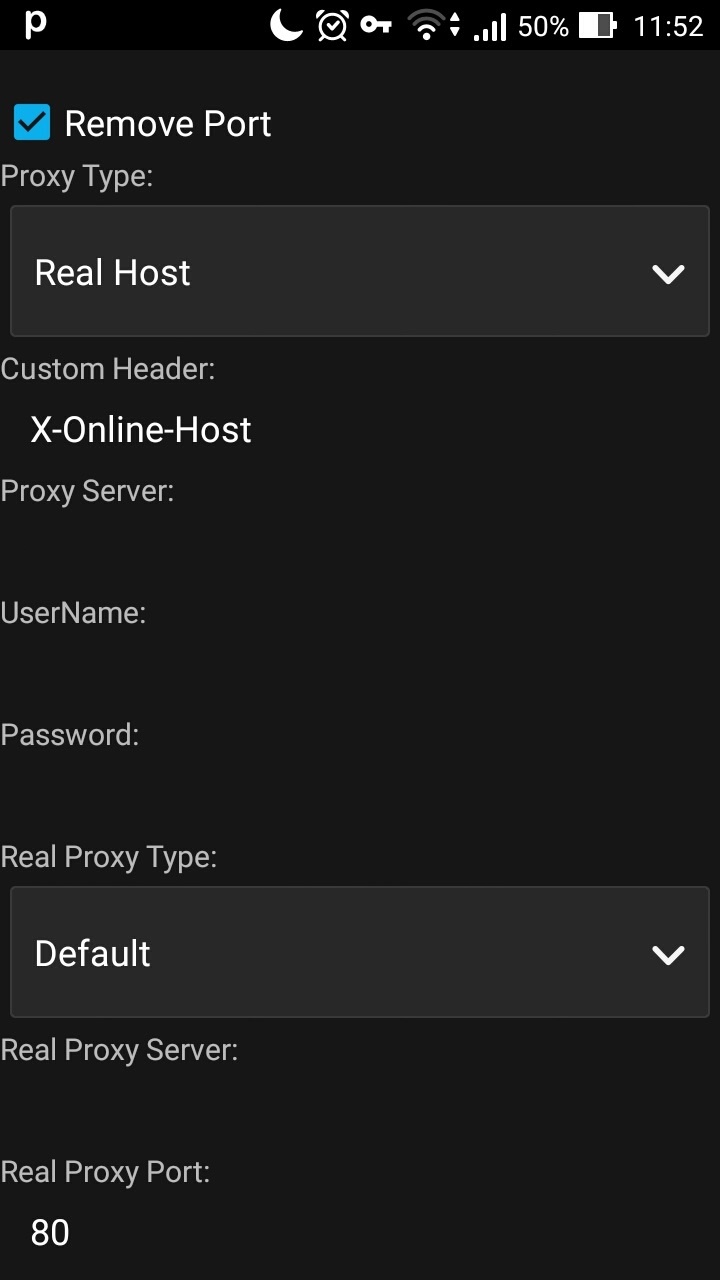Tap the 11:52 clock display

[x=668, y=26]
